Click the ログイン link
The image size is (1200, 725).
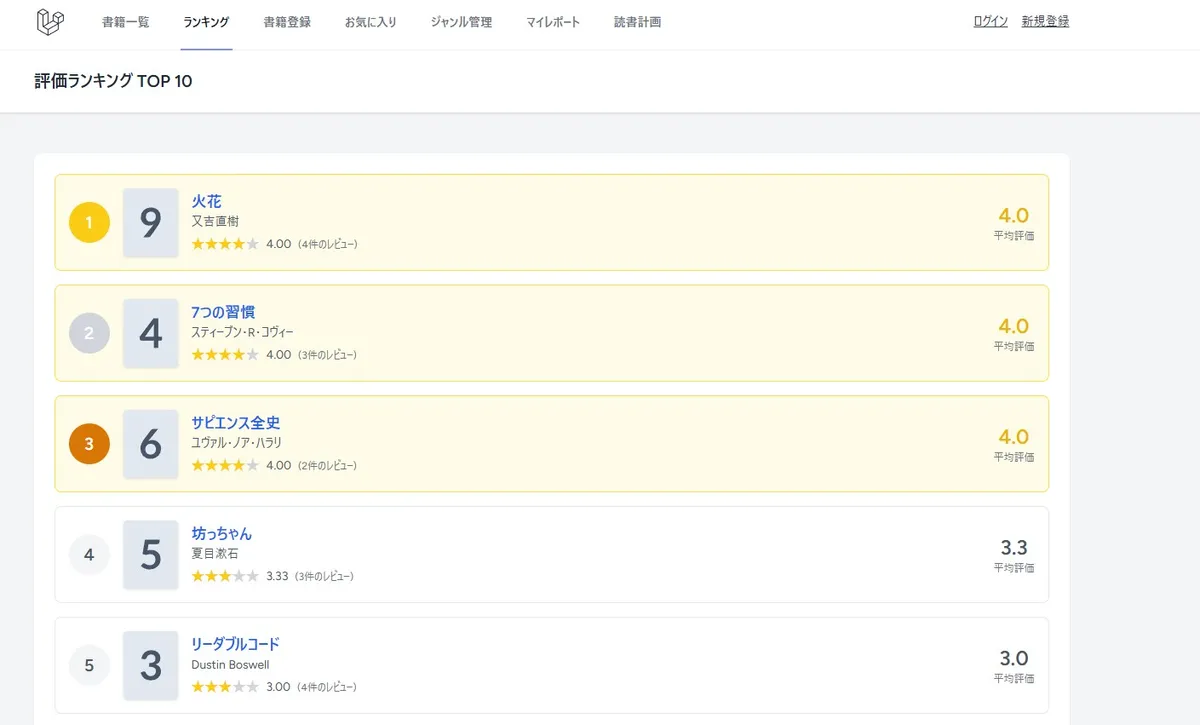991,21
